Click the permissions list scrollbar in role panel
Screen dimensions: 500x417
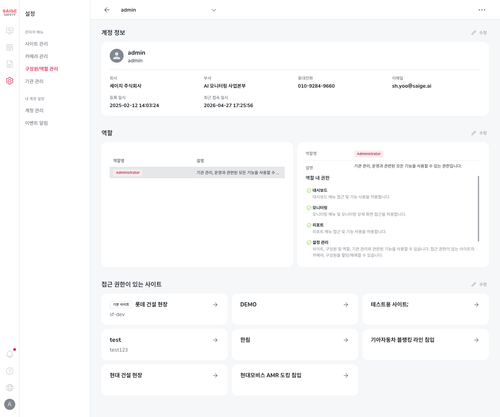[x=478, y=208]
